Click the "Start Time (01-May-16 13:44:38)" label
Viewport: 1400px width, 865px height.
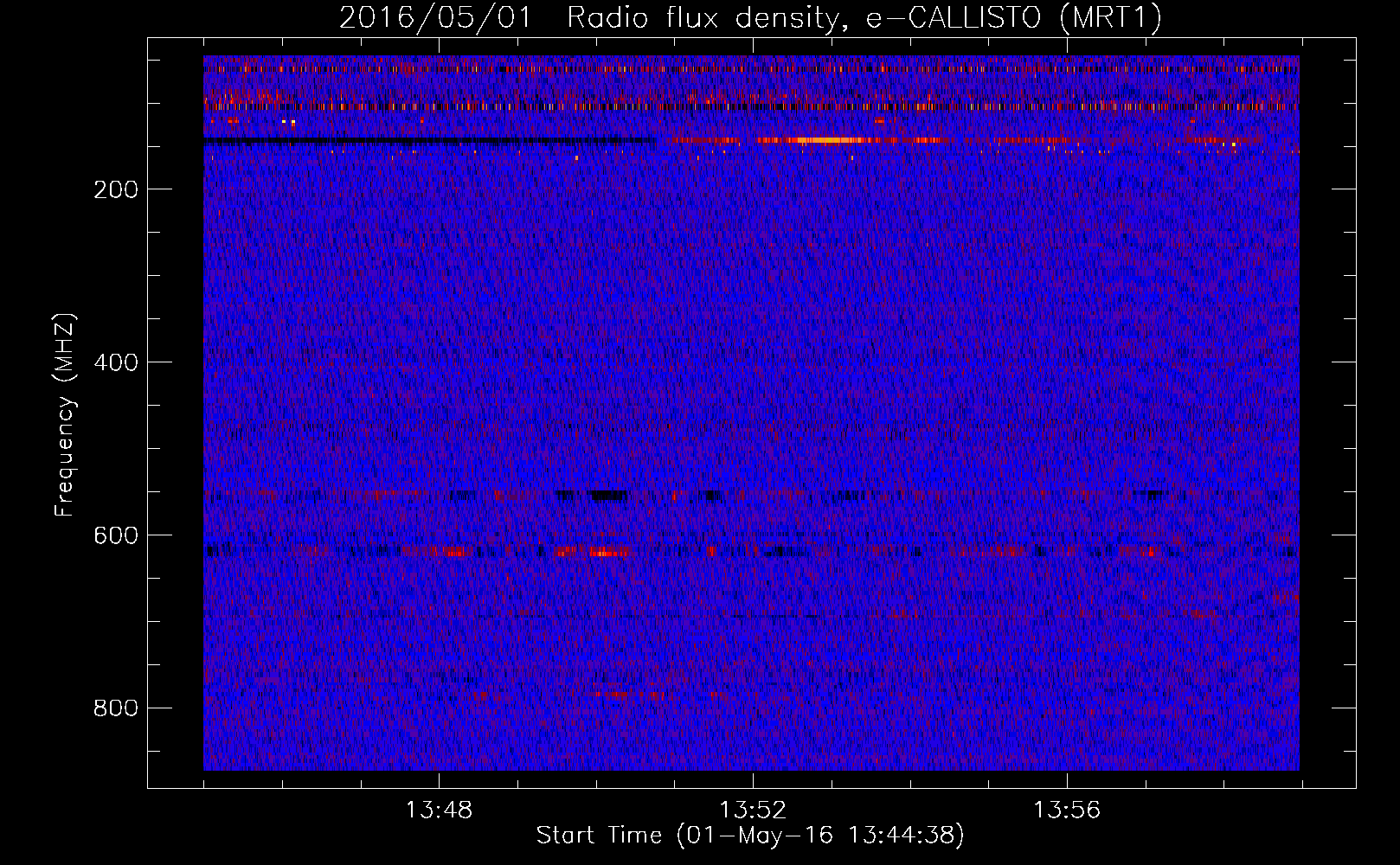click(x=750, y=836)
